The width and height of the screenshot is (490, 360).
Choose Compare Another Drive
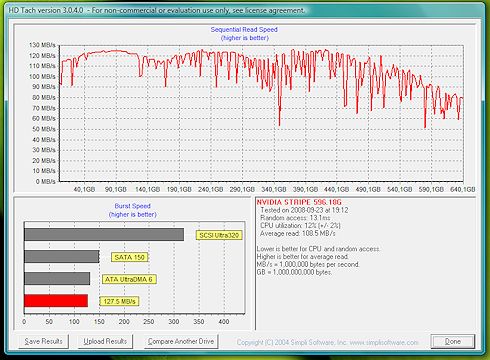coord(181,341)
